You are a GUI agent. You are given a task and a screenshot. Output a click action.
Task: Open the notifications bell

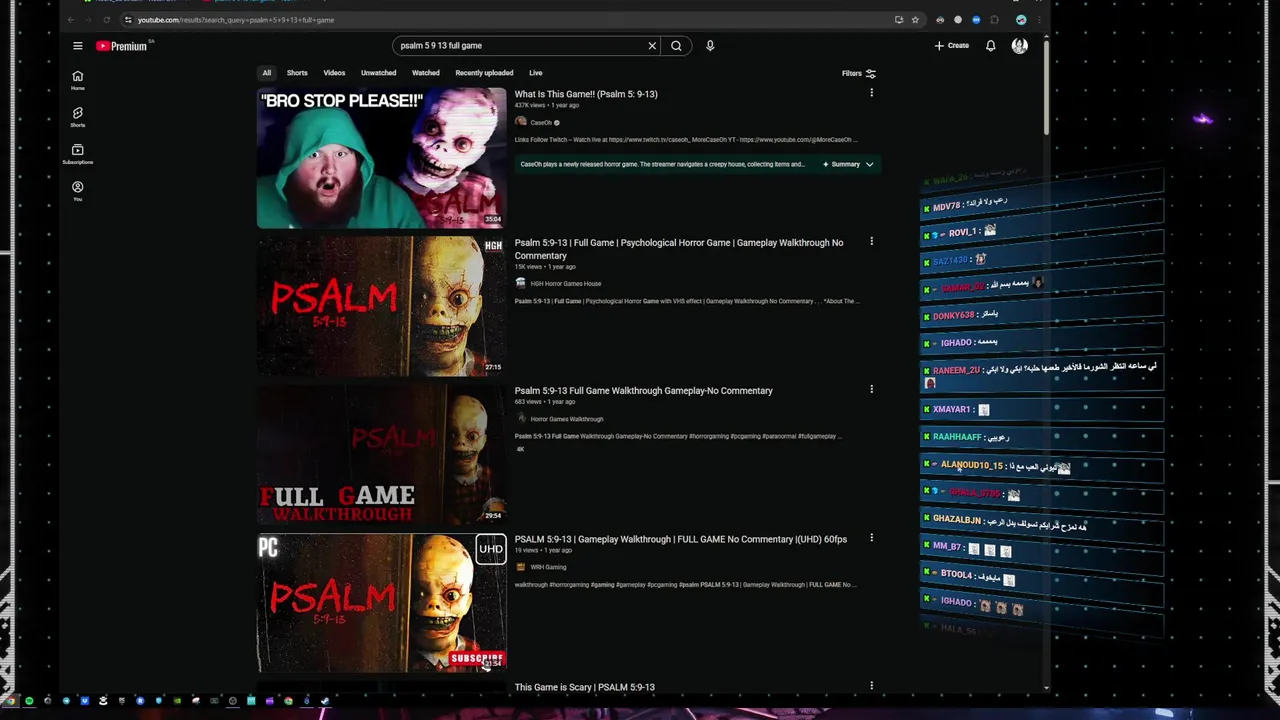click(x=990, y=46)
